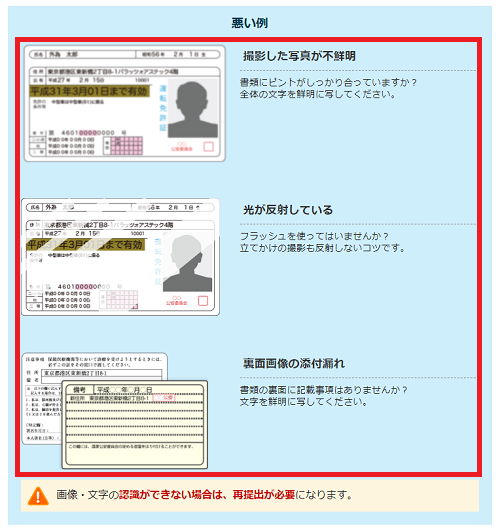Click the '備考' label on yellow card
Image resolution: width=500 pixels, height=528 pixels.
coord(79,390)
